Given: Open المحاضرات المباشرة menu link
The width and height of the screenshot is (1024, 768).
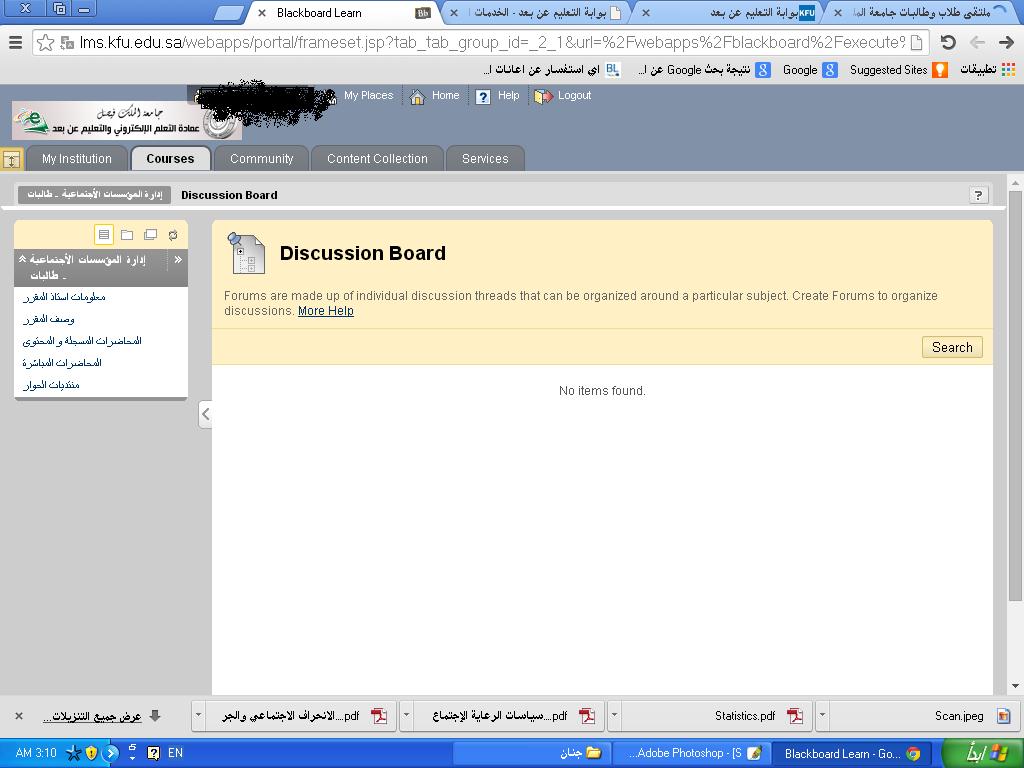Looking at the screenshot, I should tap(62, 363).
